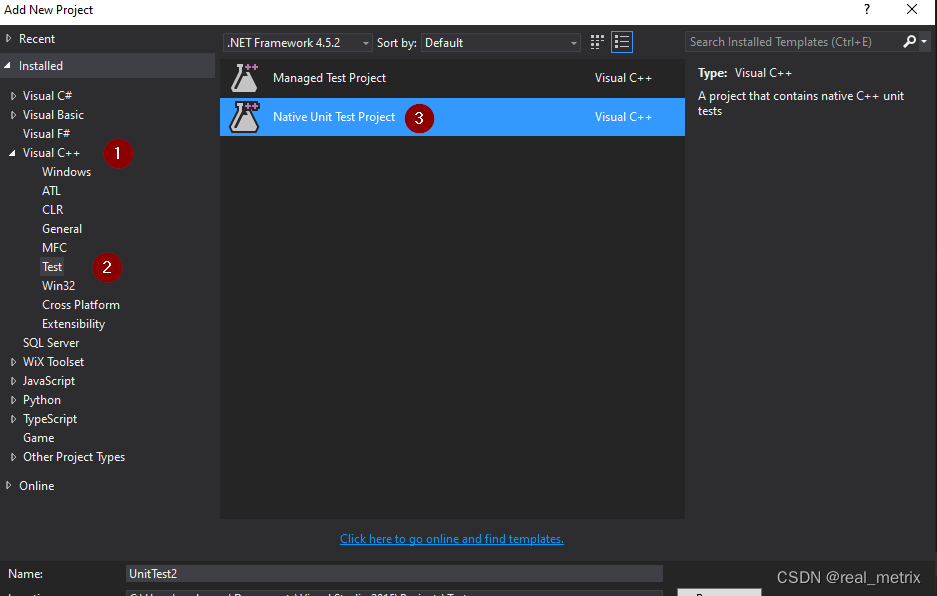937x596 pixels.
Task: Expand the TypeScript node
Action: point(13,419)
